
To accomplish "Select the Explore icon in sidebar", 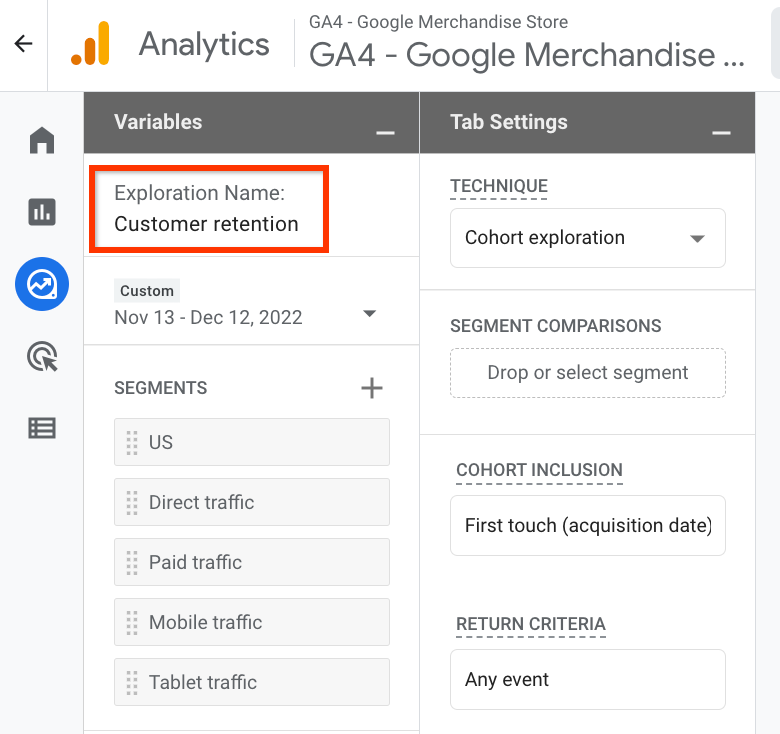I will point(42,284).
